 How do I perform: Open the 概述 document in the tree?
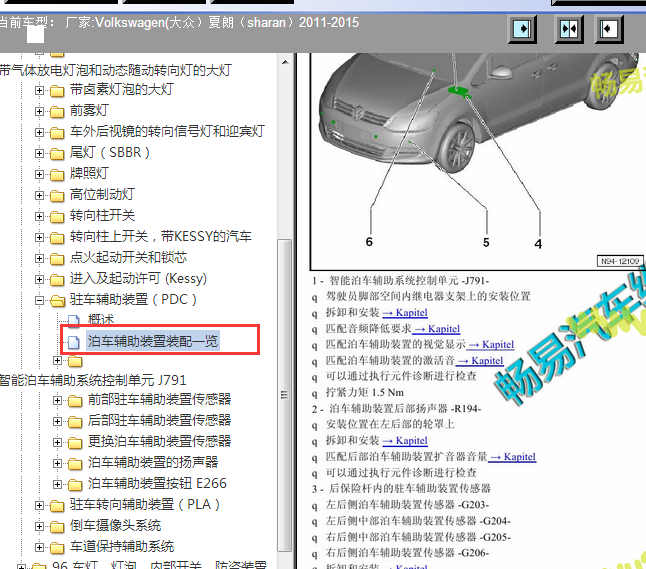(x=101, y=319)
